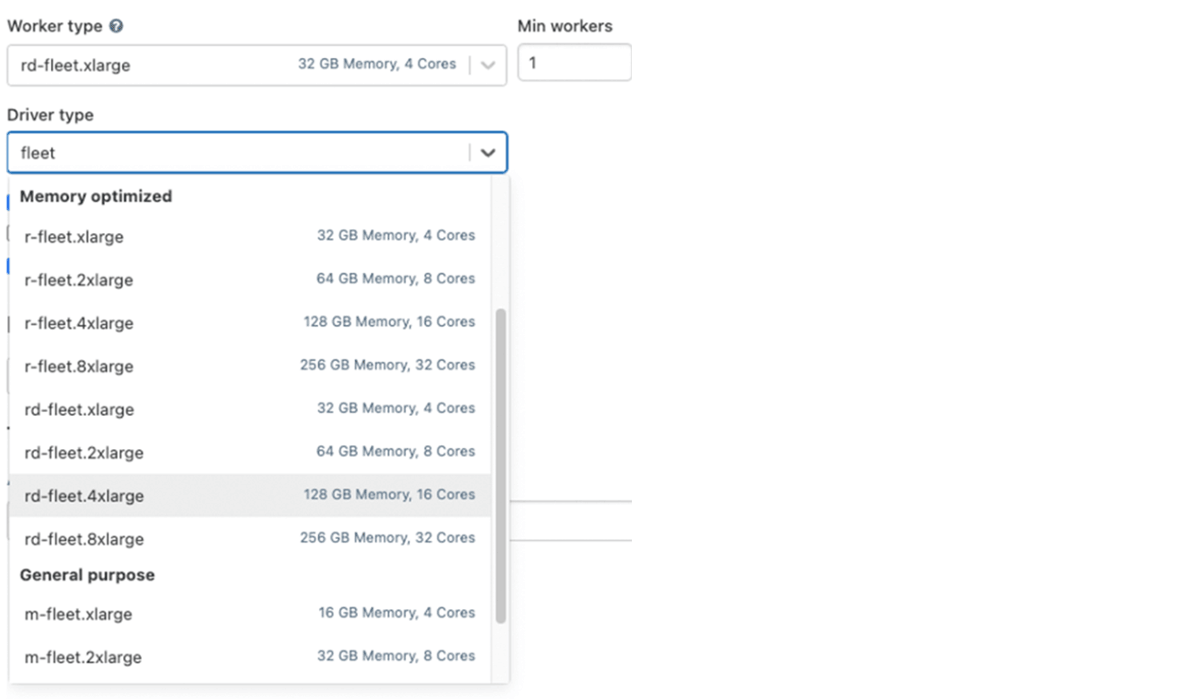This screenshot has height=700, width=1200.
Task: Collapse the Driver type dropdown chevron
Action: click(x=487, y=153)
